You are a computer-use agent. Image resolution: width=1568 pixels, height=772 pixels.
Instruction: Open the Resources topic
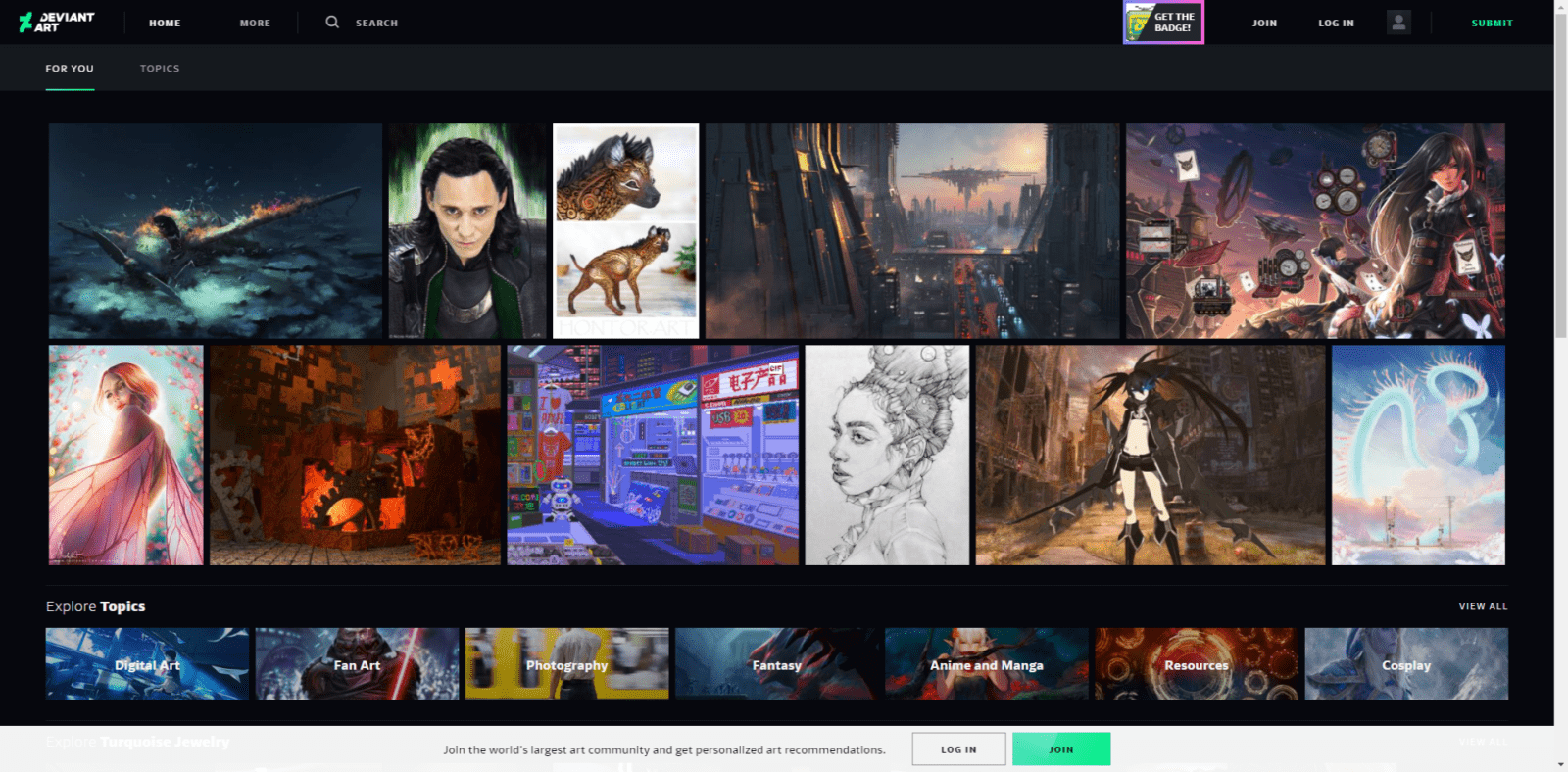pyautogui.click(x=1196, y=664)
